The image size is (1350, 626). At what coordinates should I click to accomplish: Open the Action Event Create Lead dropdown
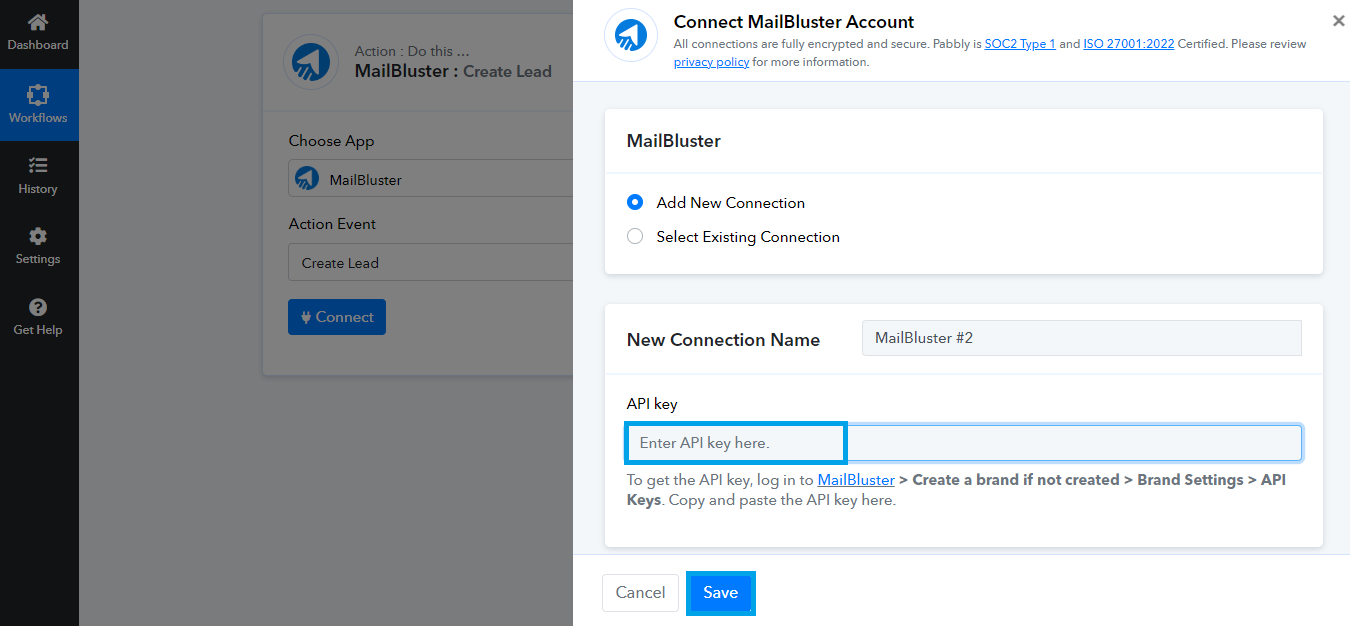(431, 263)
